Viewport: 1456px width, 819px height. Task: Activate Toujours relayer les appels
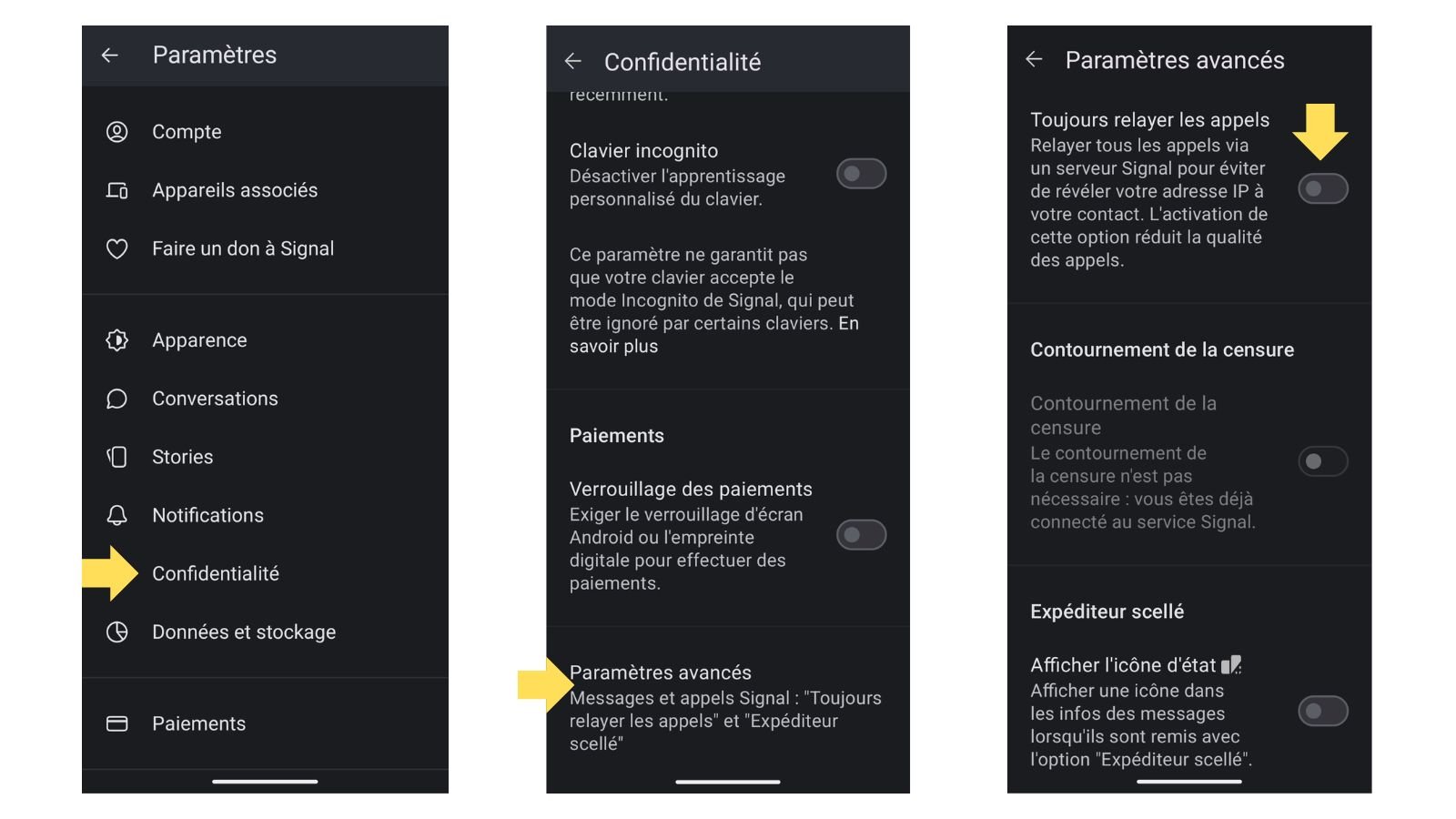point(1321,188)
